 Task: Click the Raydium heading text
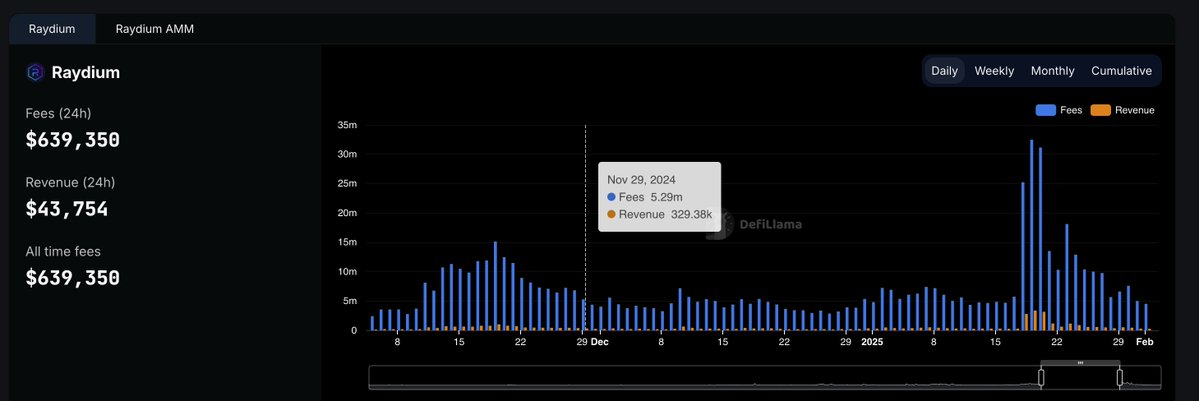[x=86, y=73]
